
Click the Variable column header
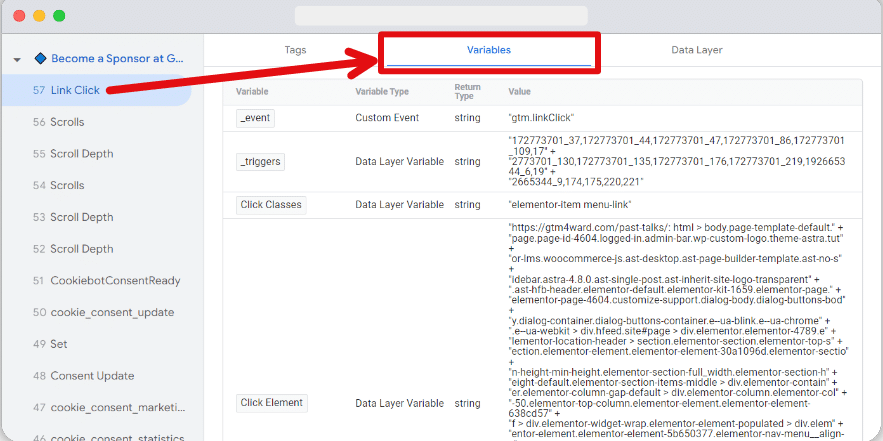click(252, 92)
